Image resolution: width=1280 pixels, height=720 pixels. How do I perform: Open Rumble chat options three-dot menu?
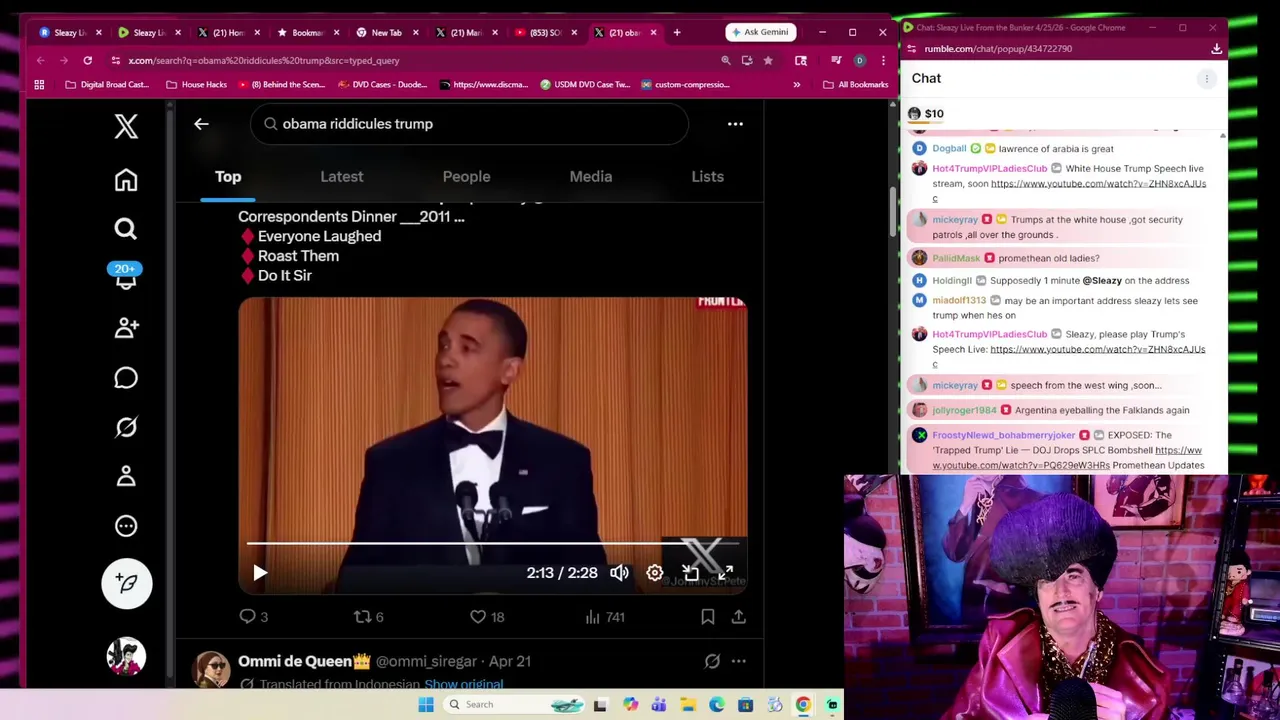coord(1206,78)
